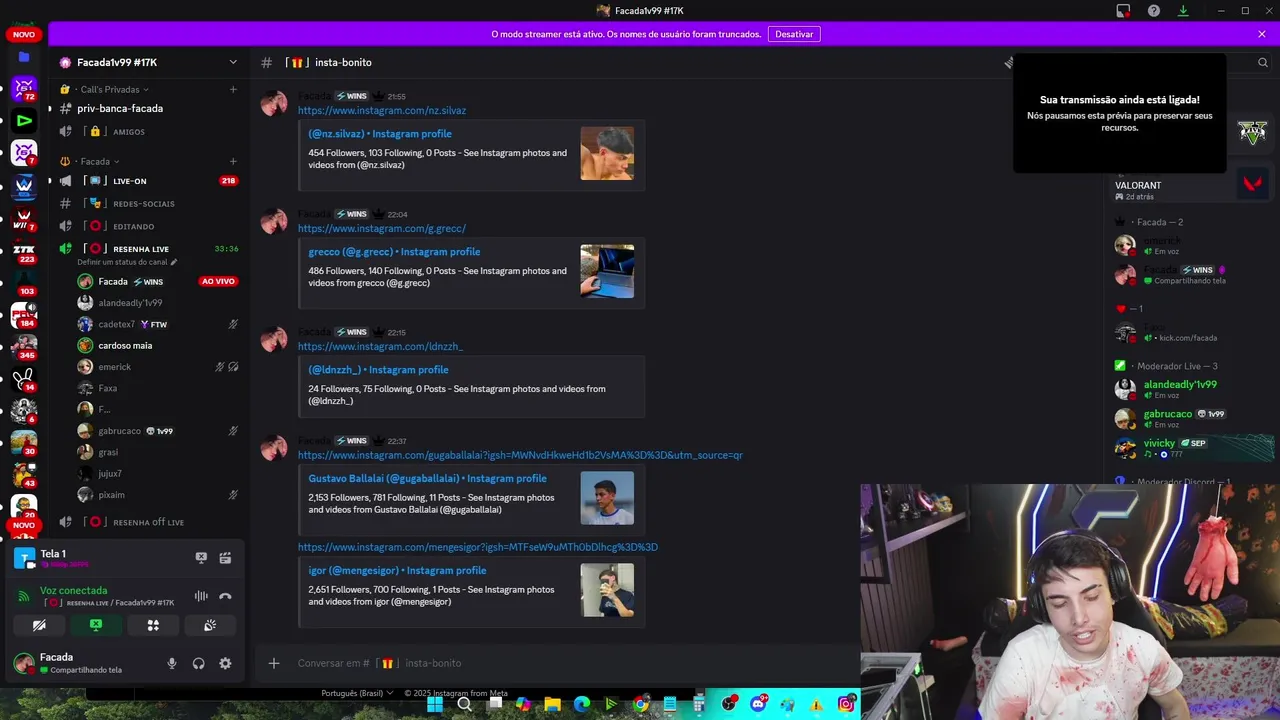Click the search magnifier in channel header

click(1263, 62)
